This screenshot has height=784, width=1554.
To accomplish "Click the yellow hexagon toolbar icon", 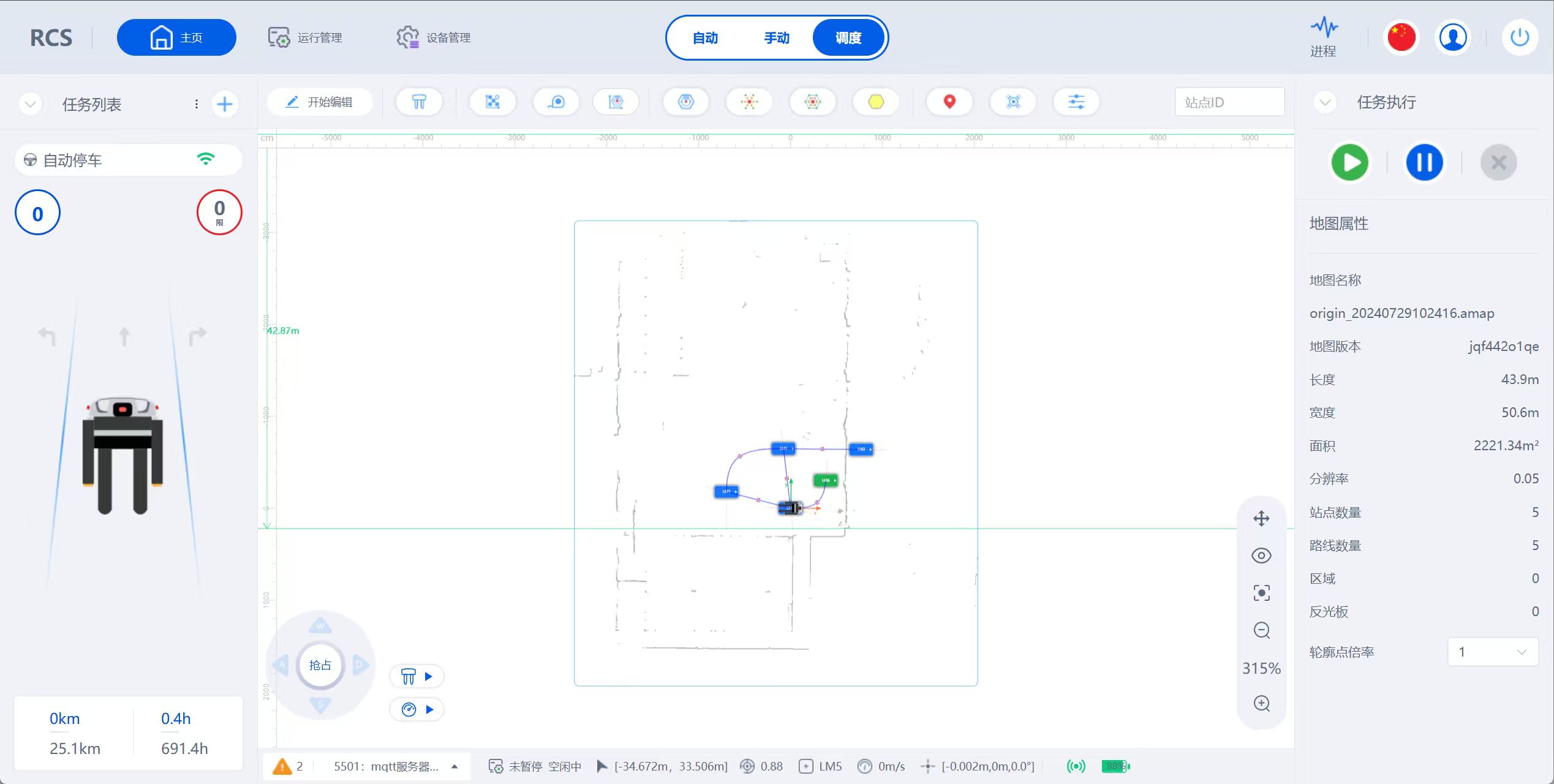I will click(x=876, y=102).
